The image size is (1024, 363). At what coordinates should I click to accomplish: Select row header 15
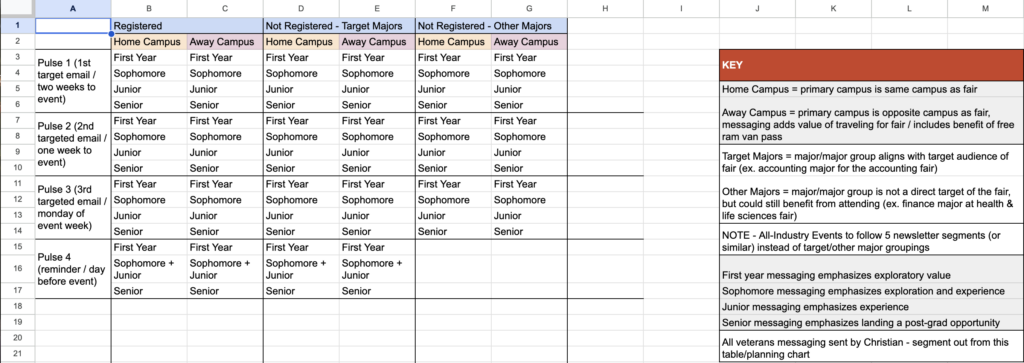[x=18, y=247]
